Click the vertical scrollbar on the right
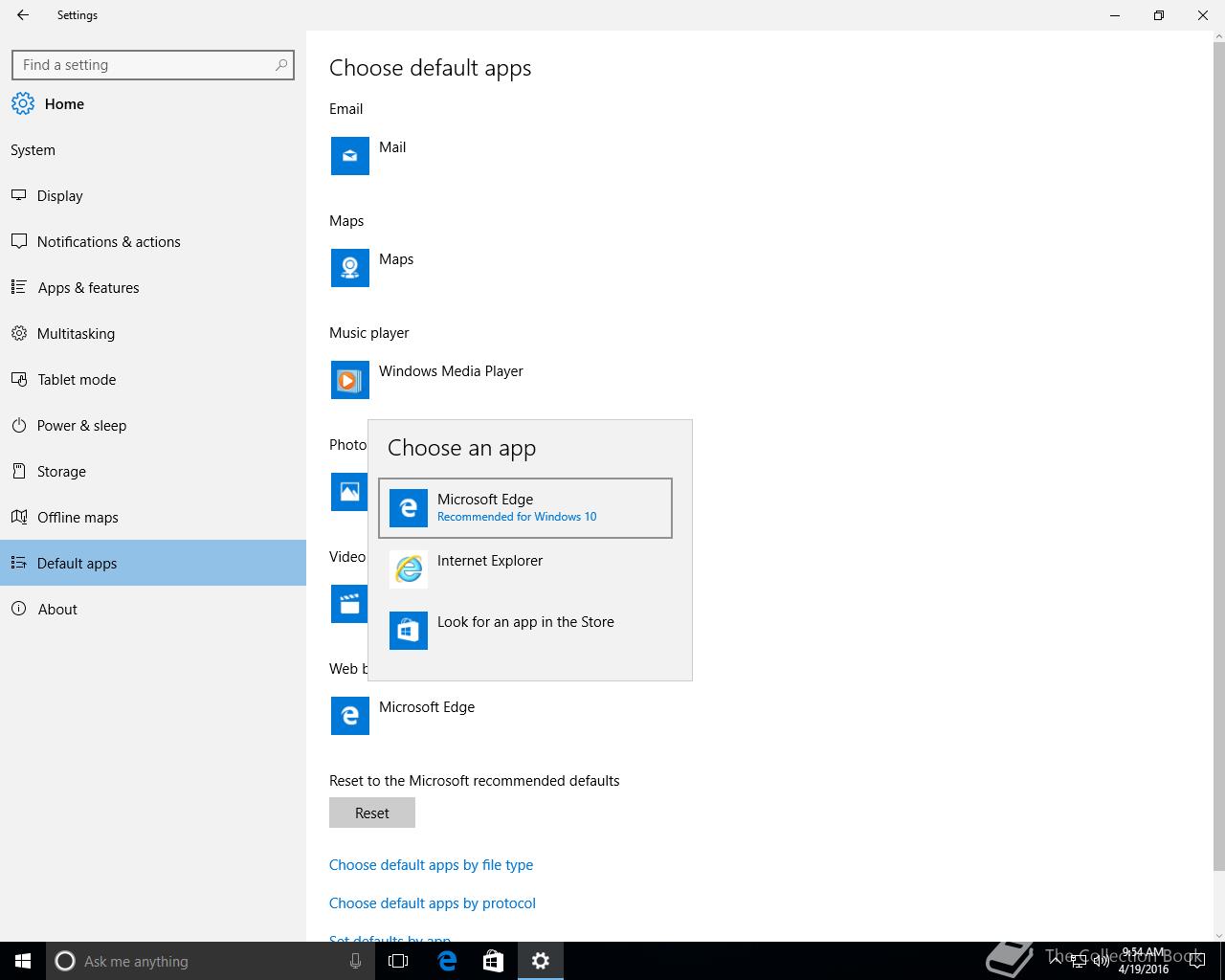The width and height of the screenshot is (1225, 980). (x=1217, y=457)
